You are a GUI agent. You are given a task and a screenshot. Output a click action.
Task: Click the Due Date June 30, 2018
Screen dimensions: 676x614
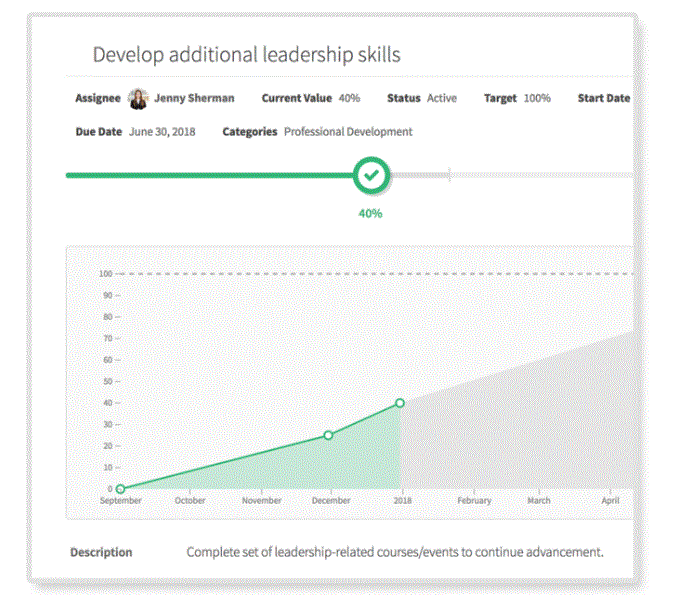(161, 131)
